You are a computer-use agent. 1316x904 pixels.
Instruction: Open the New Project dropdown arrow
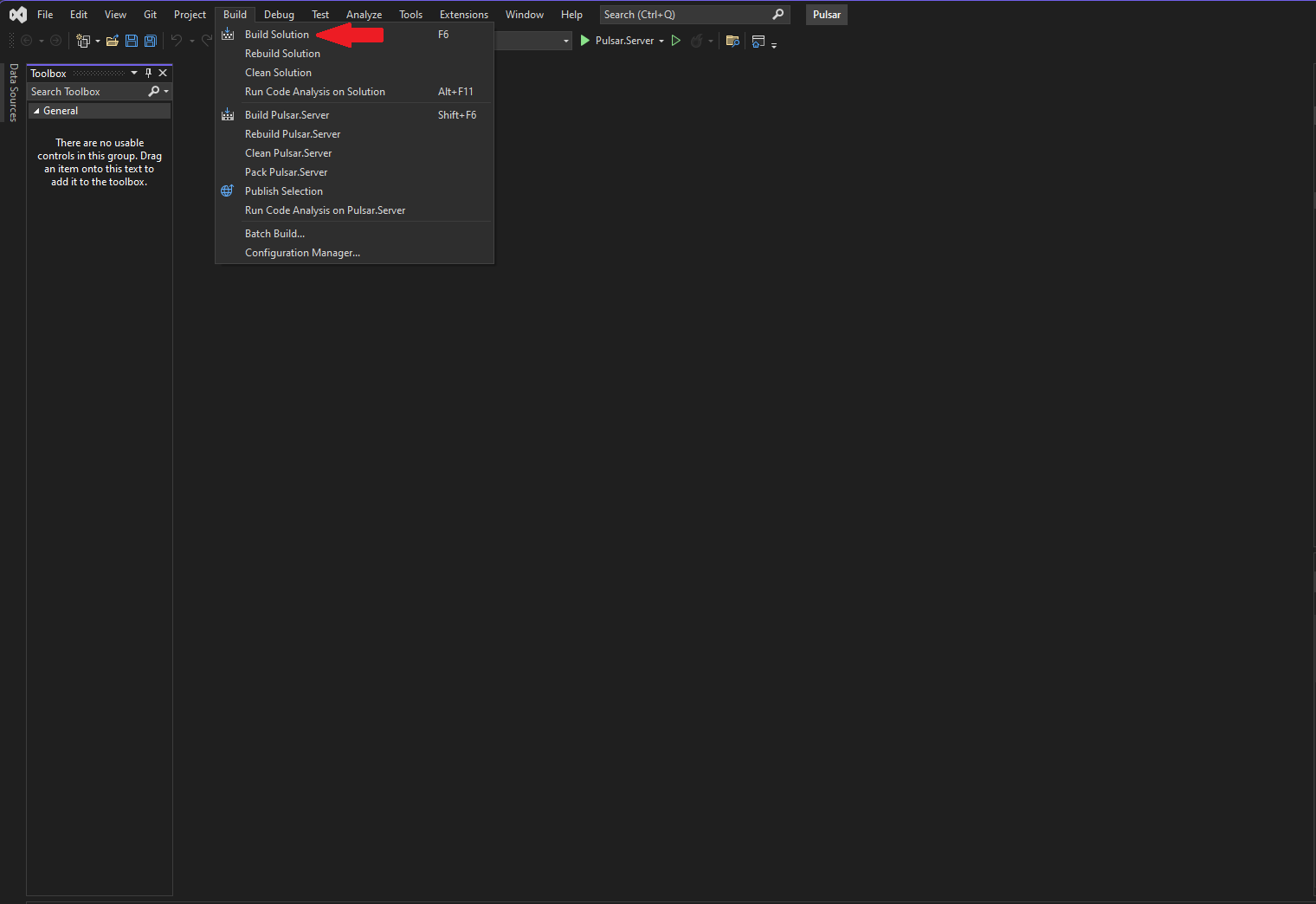pyautogui.click(x=98, y=42)
